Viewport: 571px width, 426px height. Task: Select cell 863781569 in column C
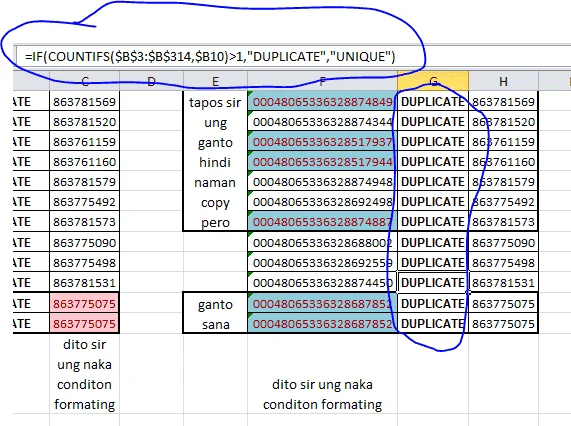pyautogui.click(x=84, y=101)
